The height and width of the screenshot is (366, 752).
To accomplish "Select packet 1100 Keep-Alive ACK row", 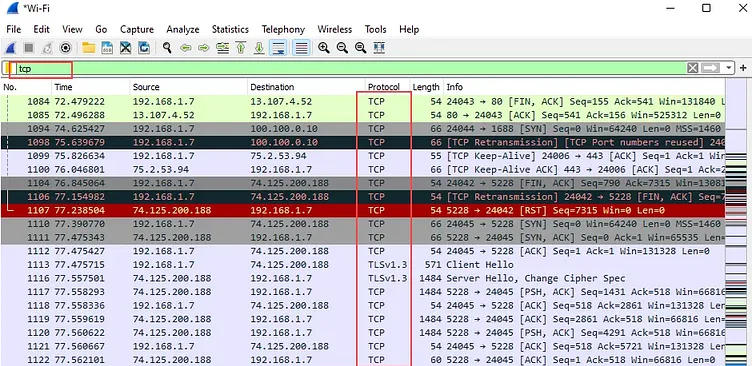I will click(x=363, y=169).
